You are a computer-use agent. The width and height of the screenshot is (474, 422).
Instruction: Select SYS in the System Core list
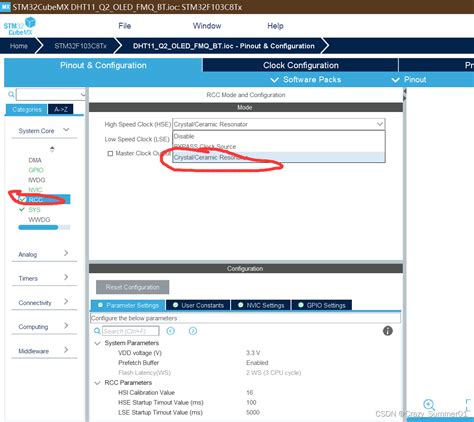pyautogui.click(x=34, y=210)
